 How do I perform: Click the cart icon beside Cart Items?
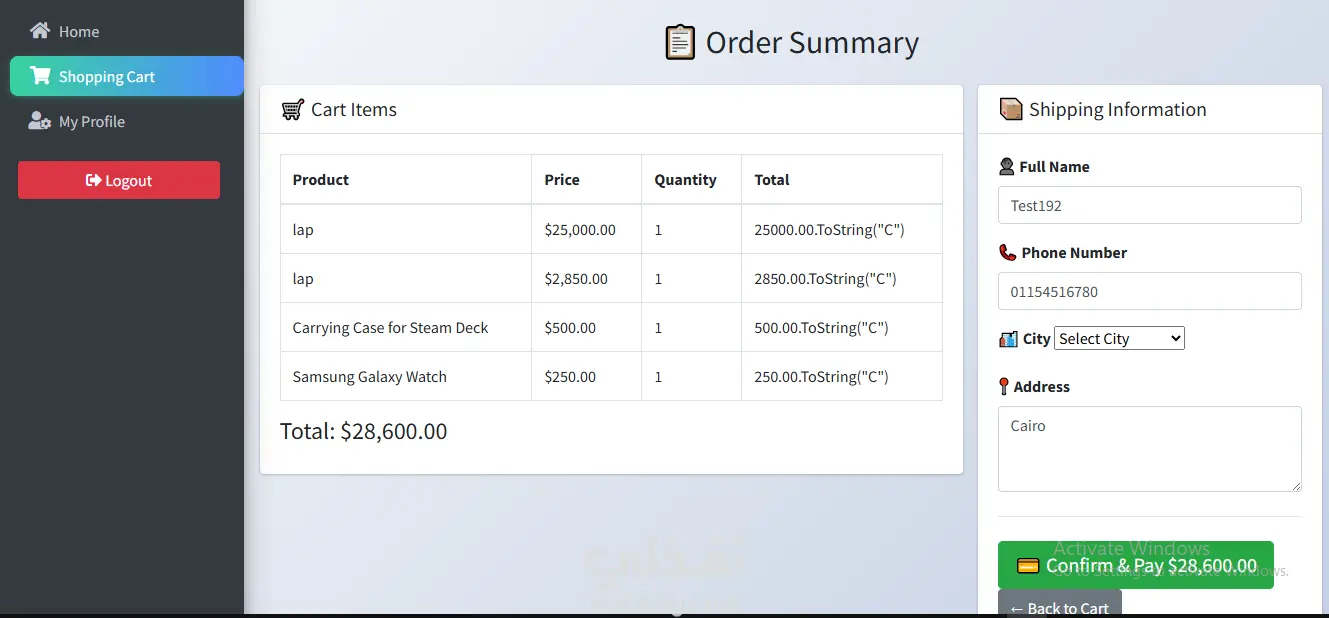pyautogui.click(x=292, y=110)
